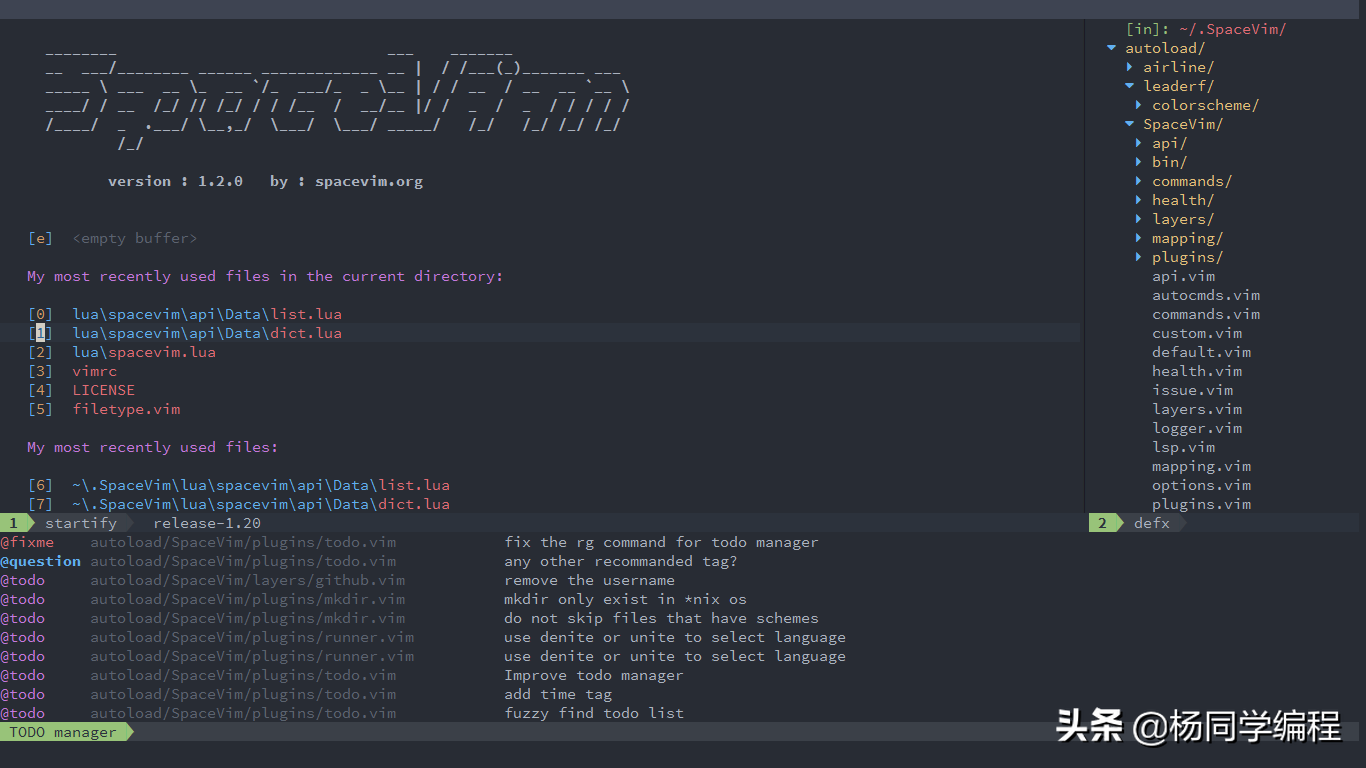
Task: Open the 'fuzzy find todo list' entry
Action: (x=593, y=713)
